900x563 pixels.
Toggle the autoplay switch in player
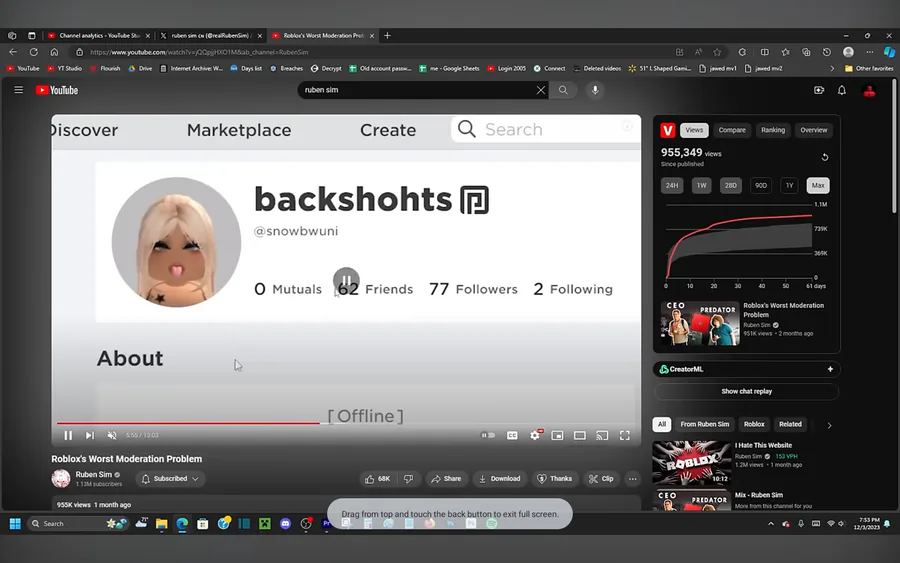(488, 436)
